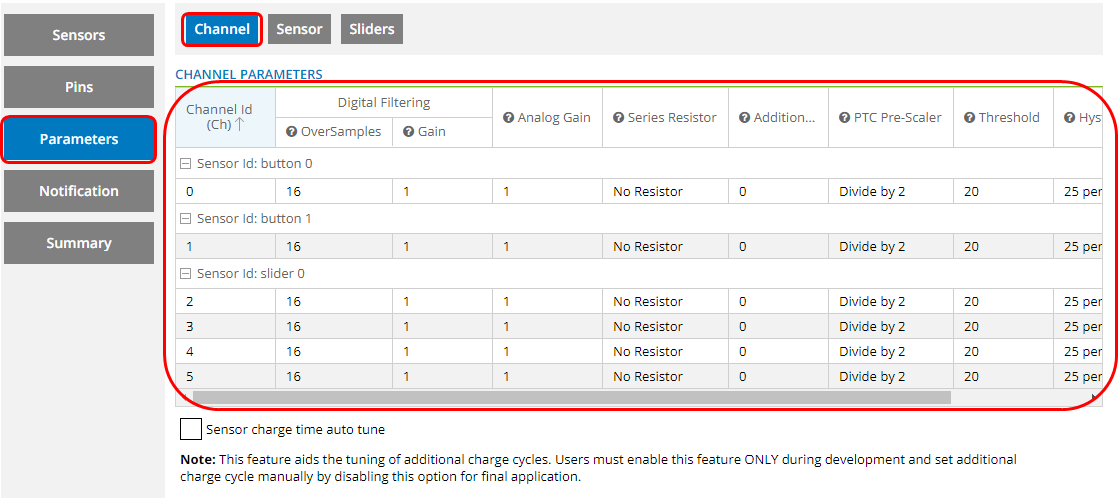Click help icon next to Analog Gain
This screenshot has height=498, width=1118.
point(509,118)
